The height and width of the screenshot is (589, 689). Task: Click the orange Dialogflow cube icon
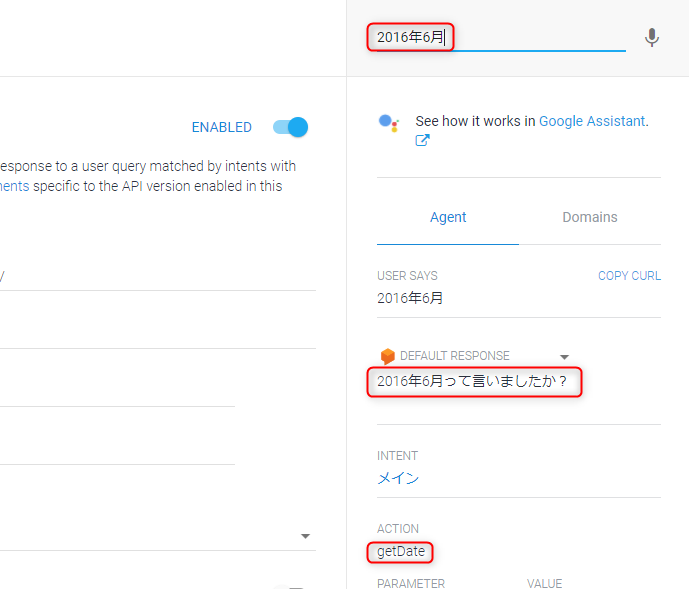click(388, 356)
